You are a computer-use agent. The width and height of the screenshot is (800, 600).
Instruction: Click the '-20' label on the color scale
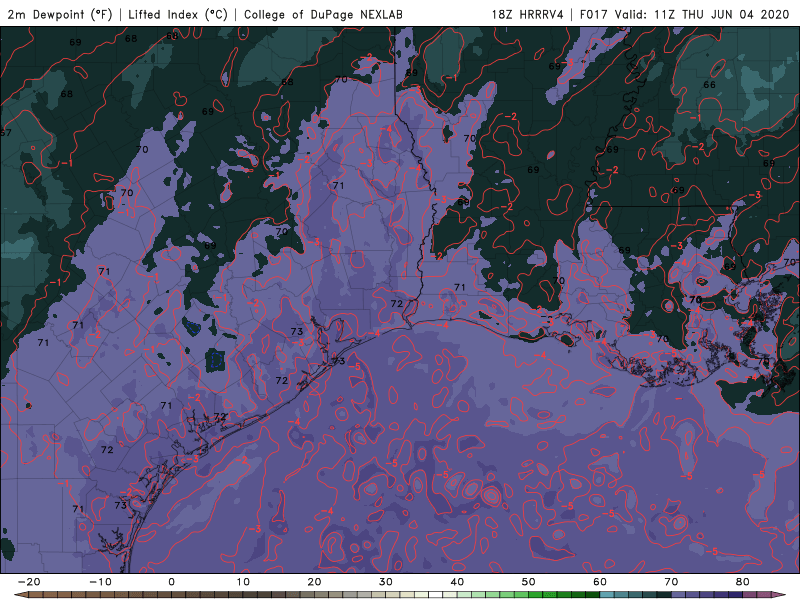tap(29, 582)
